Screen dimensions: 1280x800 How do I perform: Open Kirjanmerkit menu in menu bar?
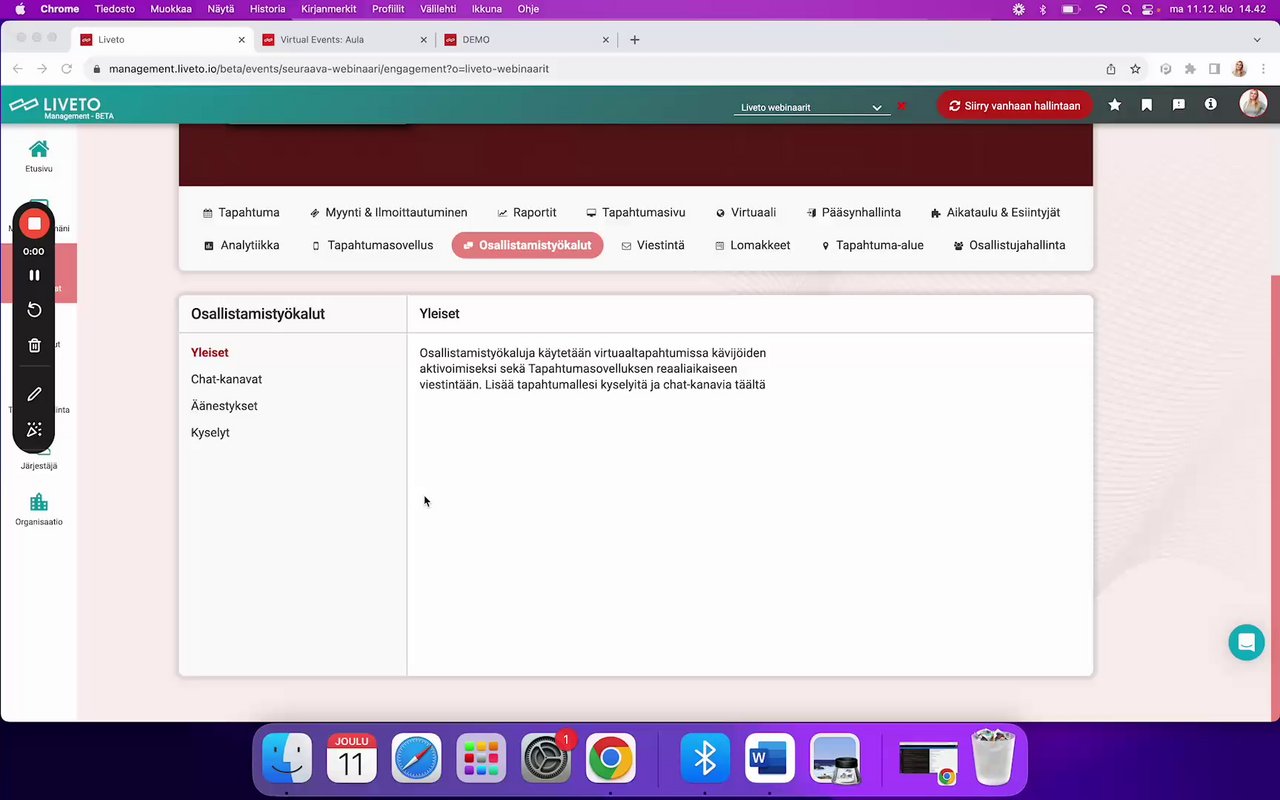pos(329,9)
